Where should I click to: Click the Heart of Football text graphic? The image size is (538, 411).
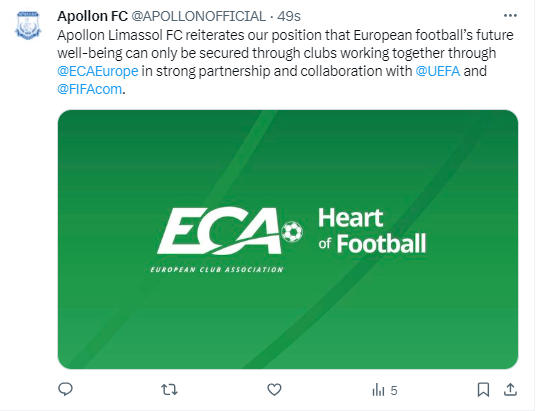point(372,231)
